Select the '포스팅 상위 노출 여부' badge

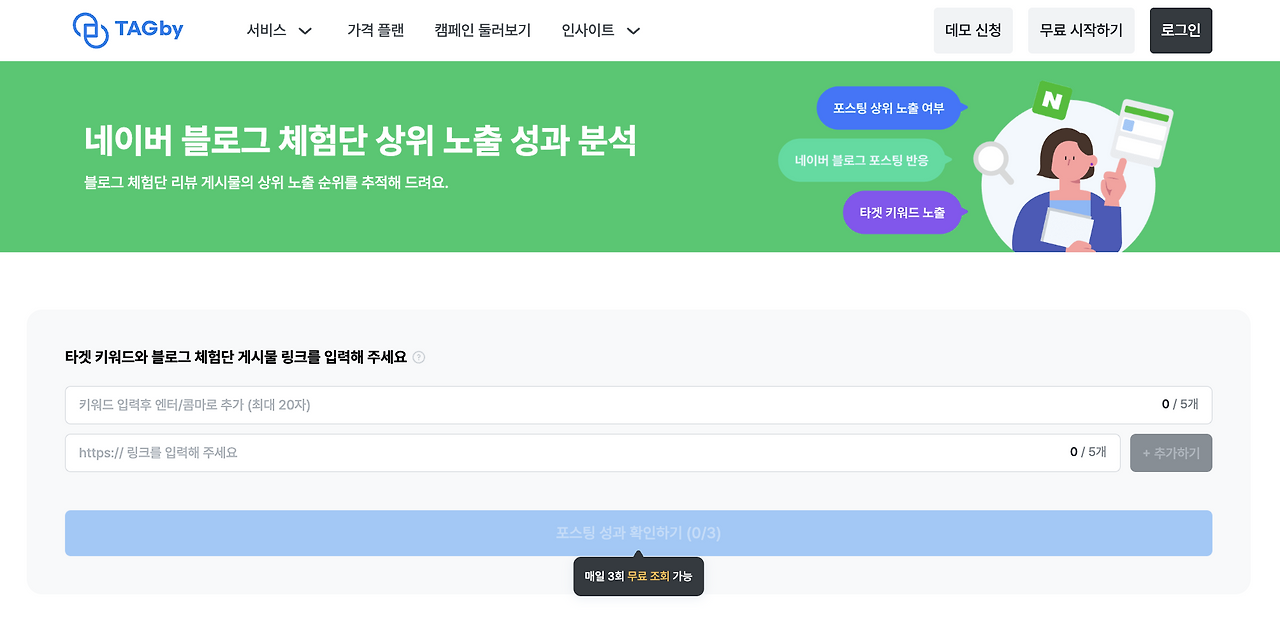[x=888, y=108]
